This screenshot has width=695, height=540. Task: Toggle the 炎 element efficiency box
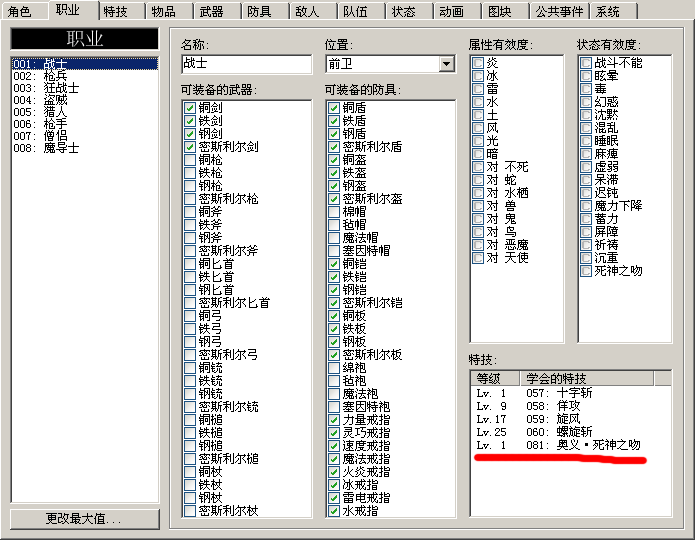[478, 63]
